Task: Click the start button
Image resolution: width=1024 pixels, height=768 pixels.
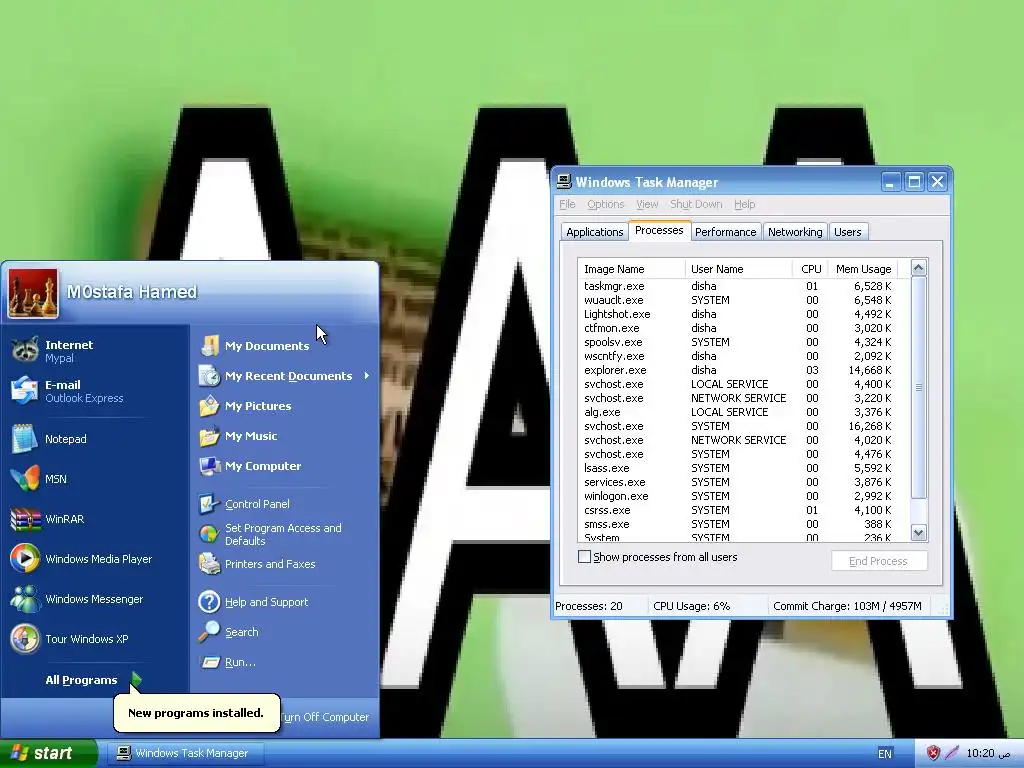Action: click(48, 753)
